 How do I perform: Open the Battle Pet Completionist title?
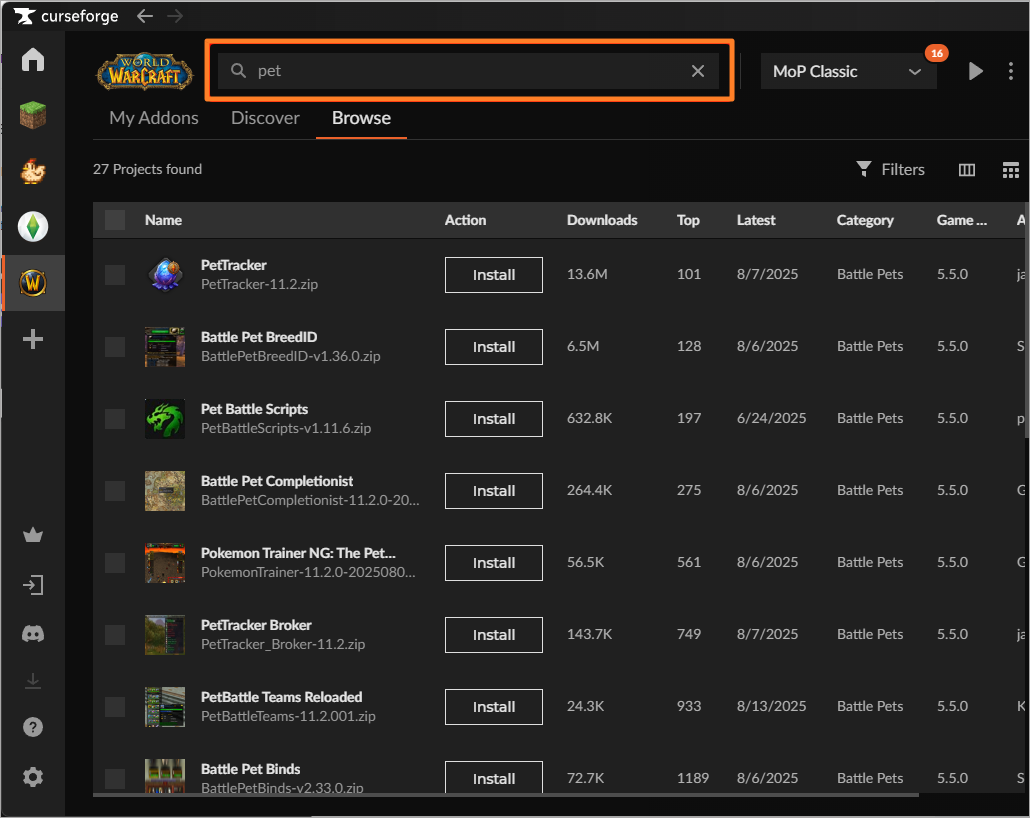coord(277,481)
